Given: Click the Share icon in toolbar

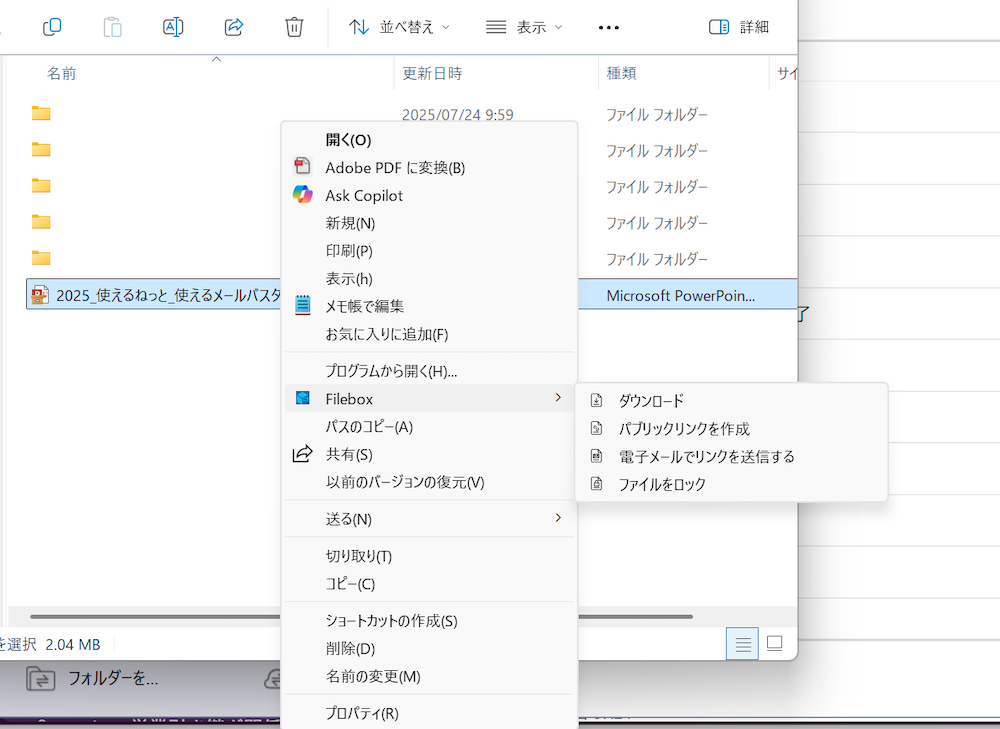Looking at the screenshot, I should pyautogui.click(x=234, y=27).
